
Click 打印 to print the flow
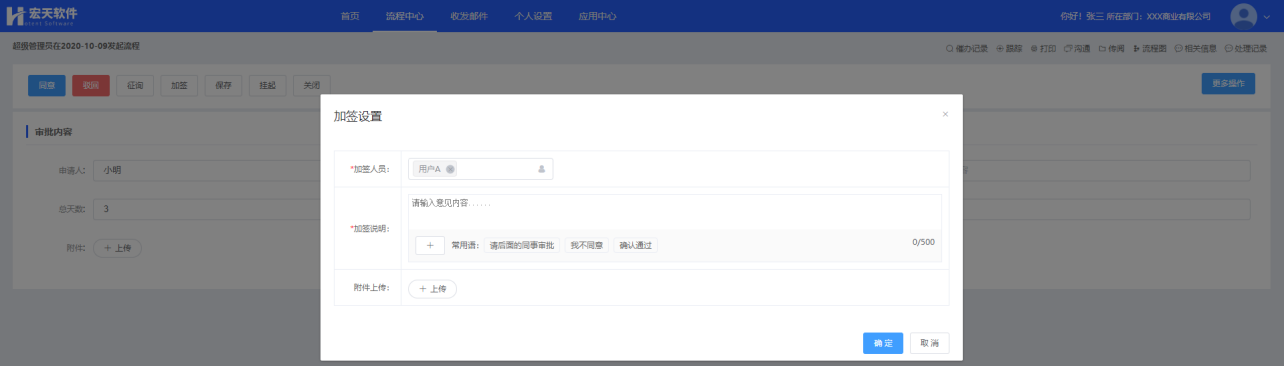[1043, 48]
